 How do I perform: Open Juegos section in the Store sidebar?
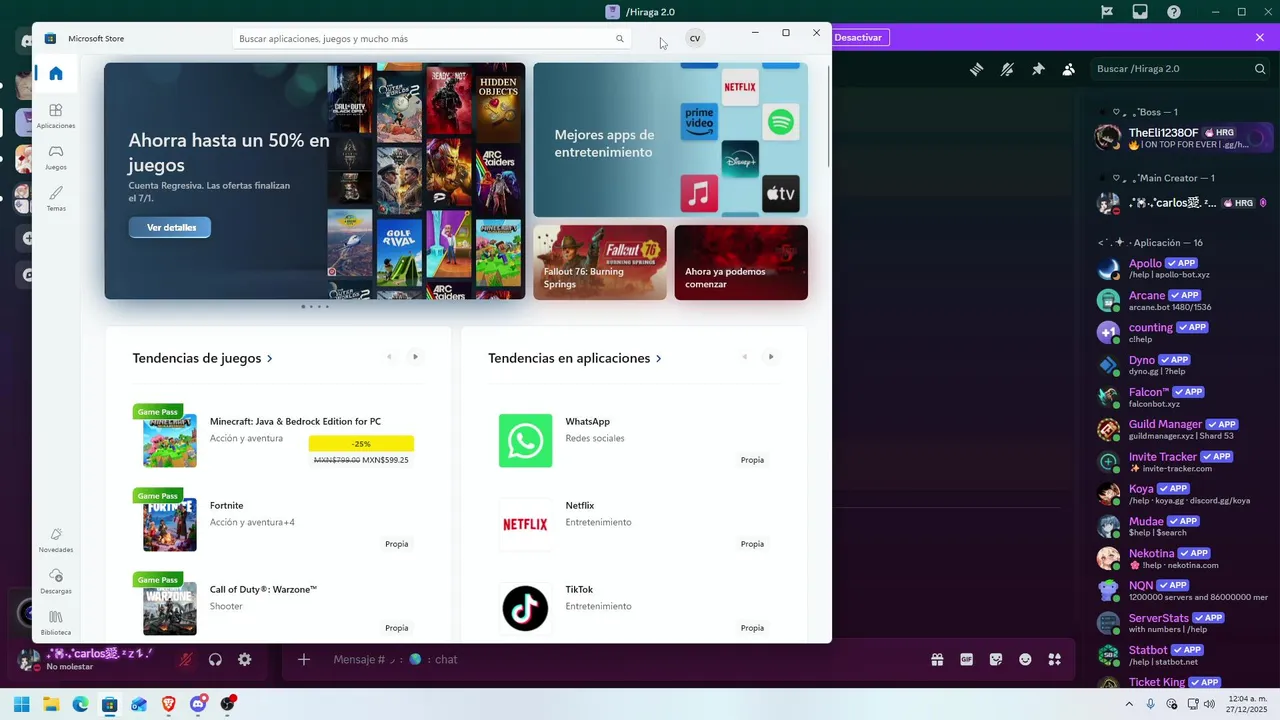[x=56, y=157]
